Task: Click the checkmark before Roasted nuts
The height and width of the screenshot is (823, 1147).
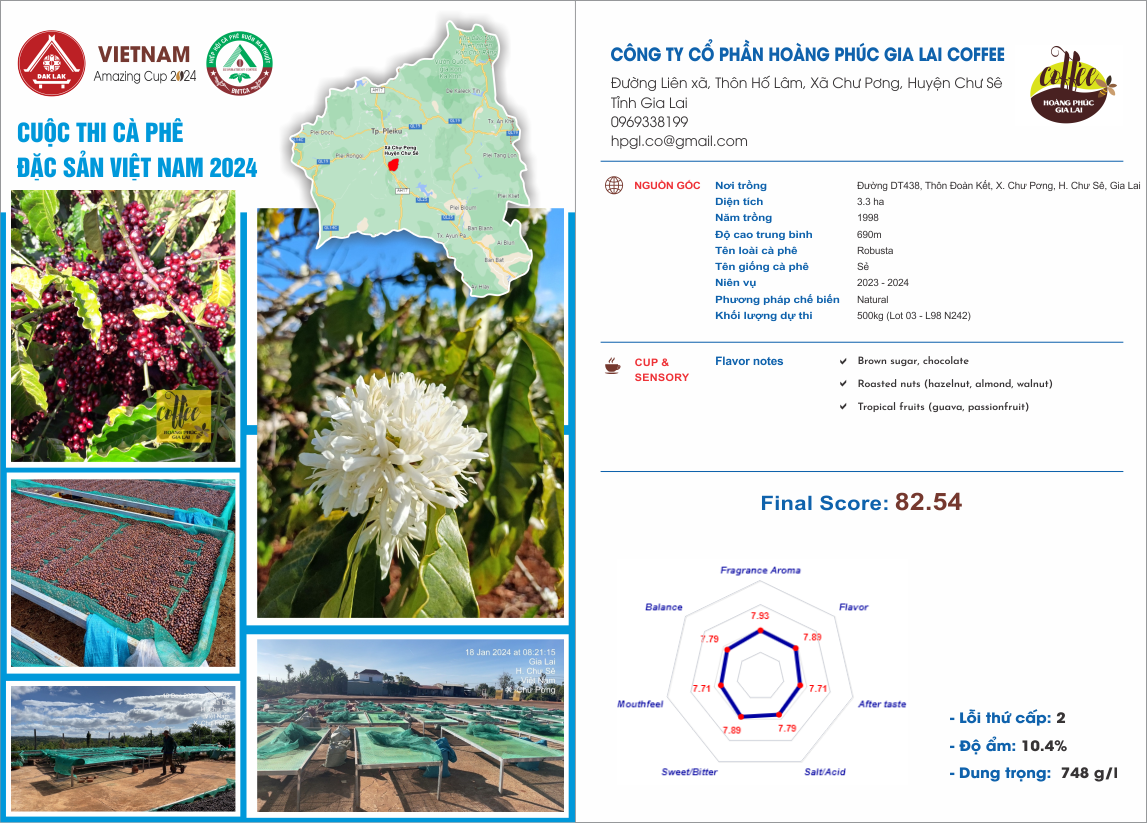Action: [x=843, y=383]
